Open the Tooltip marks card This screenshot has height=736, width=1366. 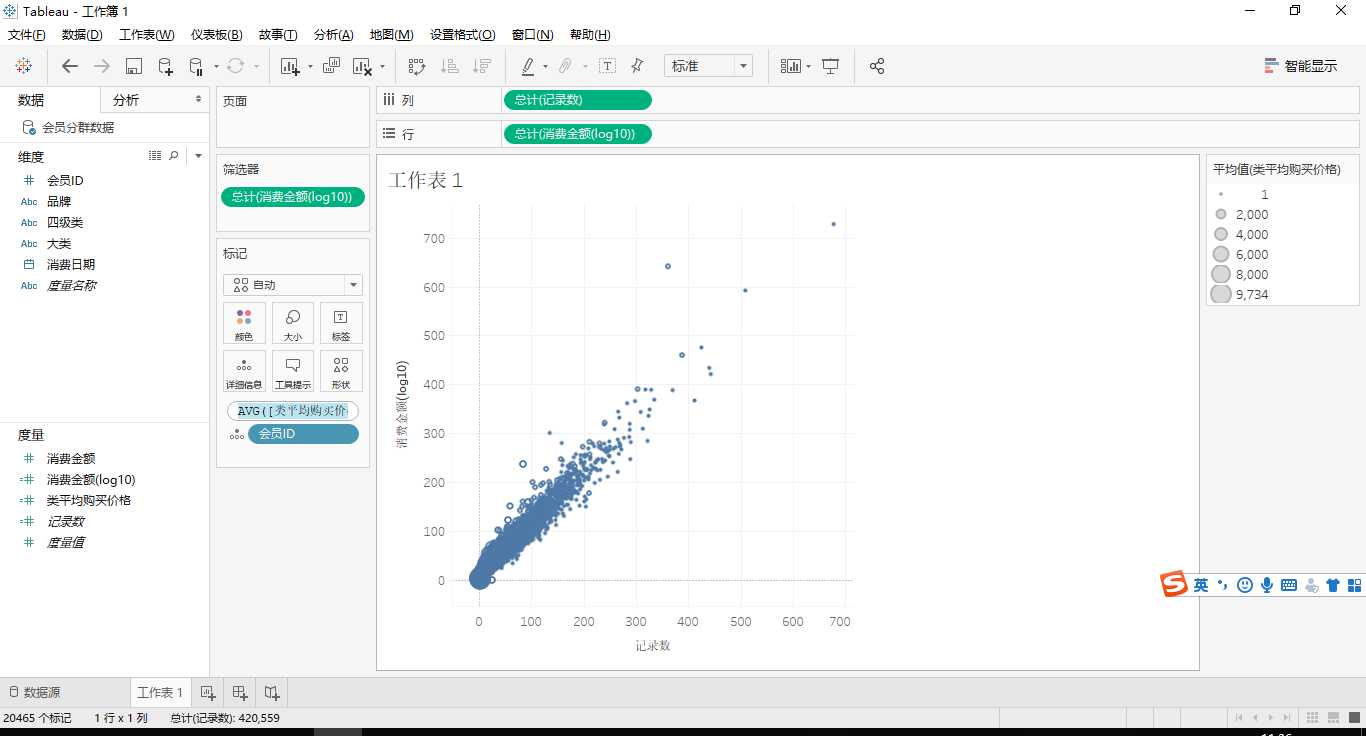(x=293, y=371)
